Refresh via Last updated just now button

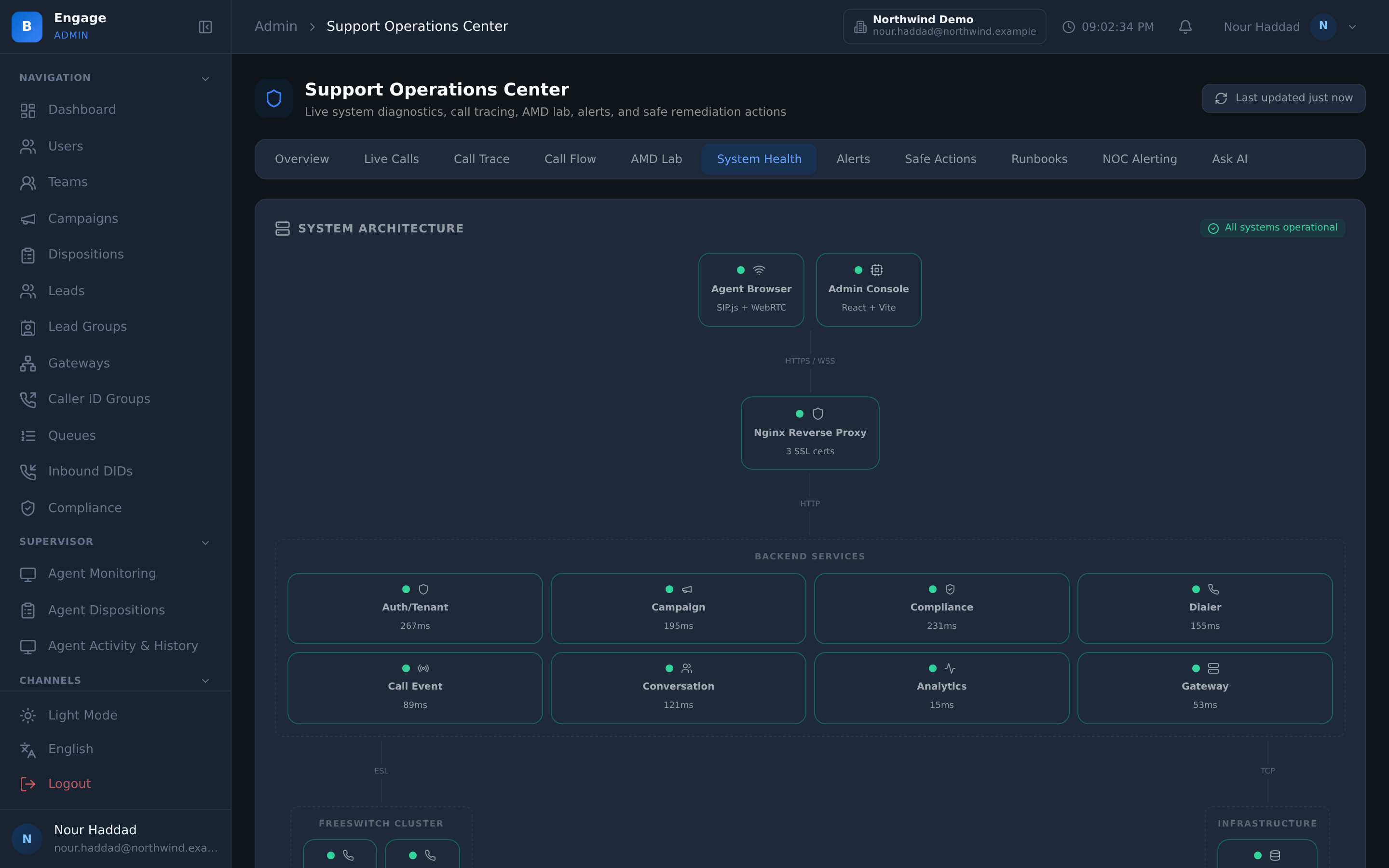coord(1283,98)
